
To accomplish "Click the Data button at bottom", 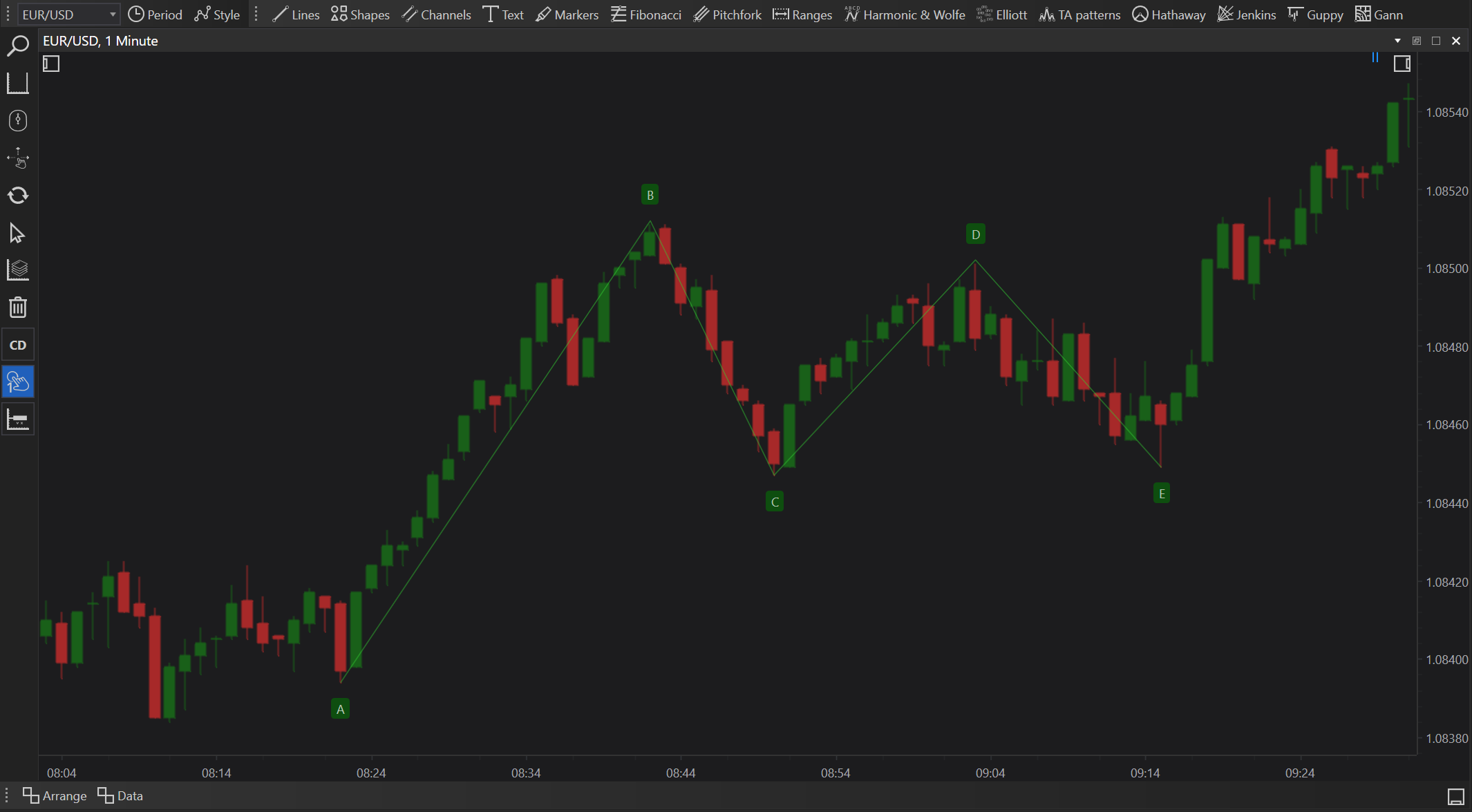I will 120,795.
